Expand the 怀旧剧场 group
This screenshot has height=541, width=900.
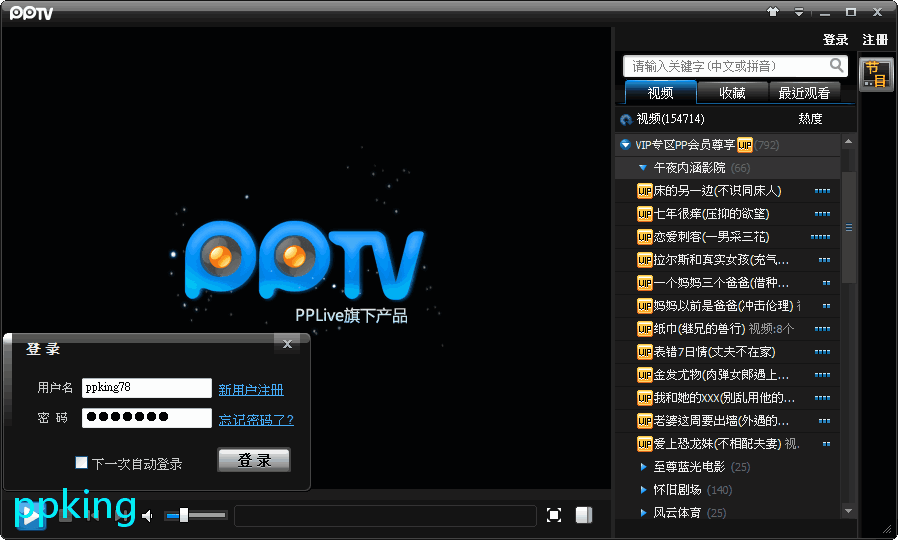(x=643, y=489)
